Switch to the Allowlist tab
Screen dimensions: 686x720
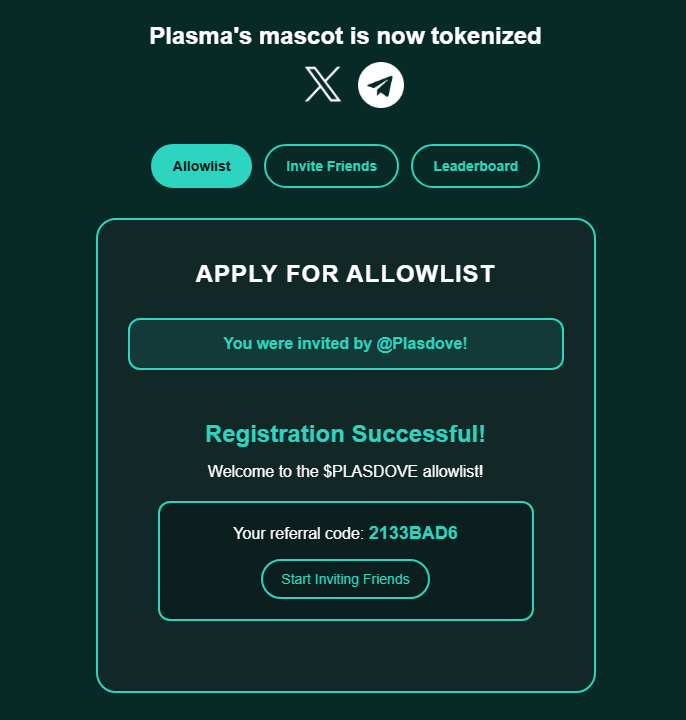tap(201, 166)
